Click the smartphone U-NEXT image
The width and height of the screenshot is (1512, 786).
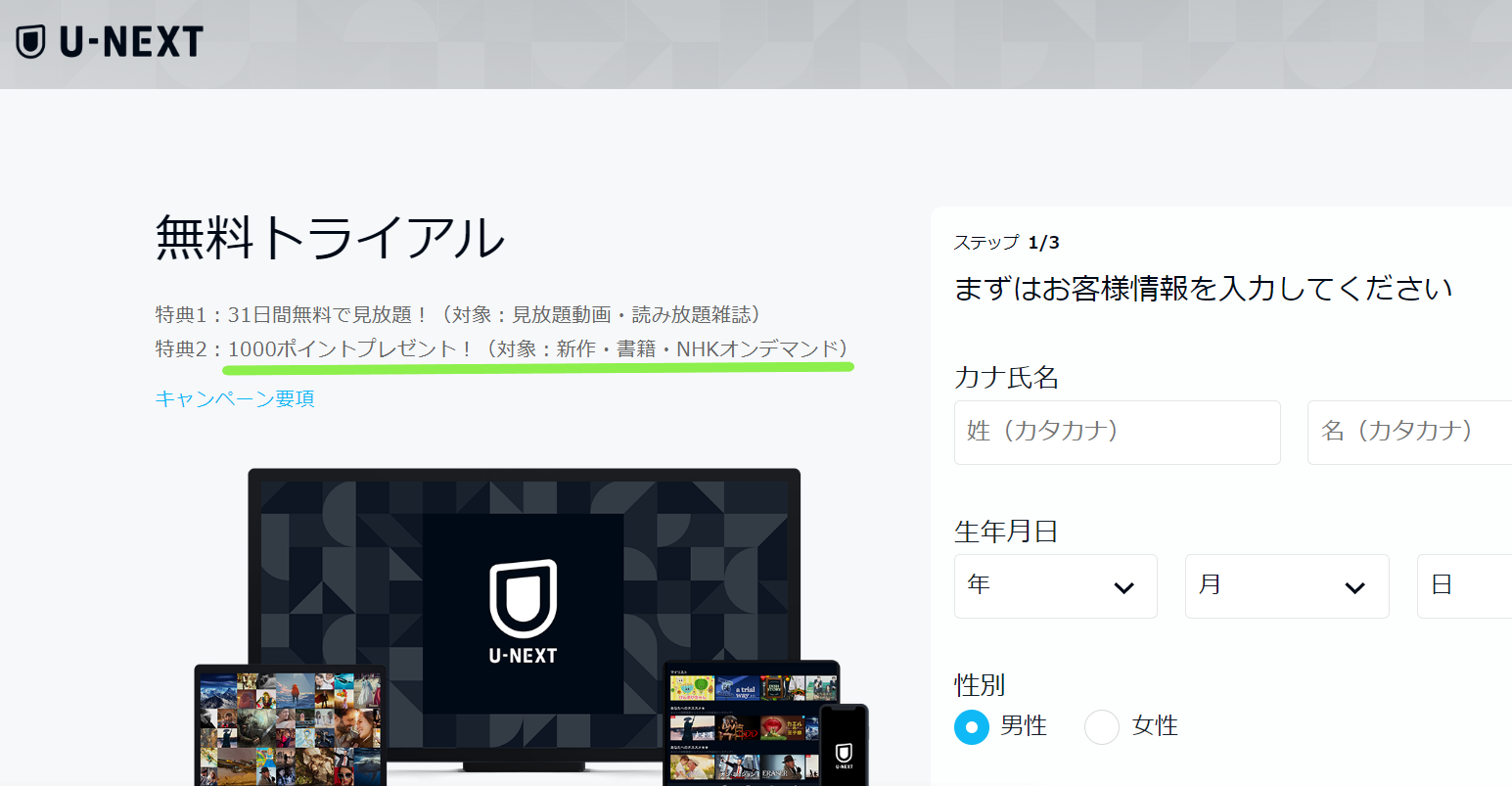[844, 746]
